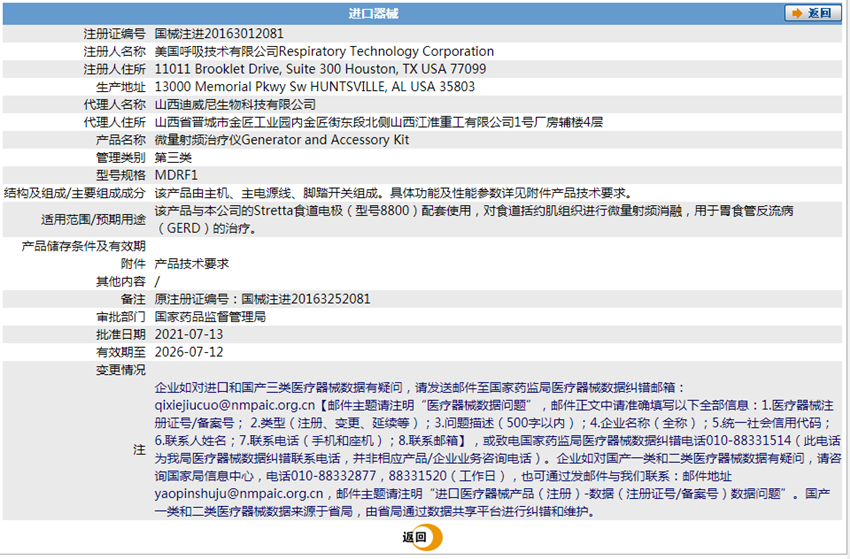Click the 其他内容 row label
The width and height of the screenshot is (850, 559).
121,281
